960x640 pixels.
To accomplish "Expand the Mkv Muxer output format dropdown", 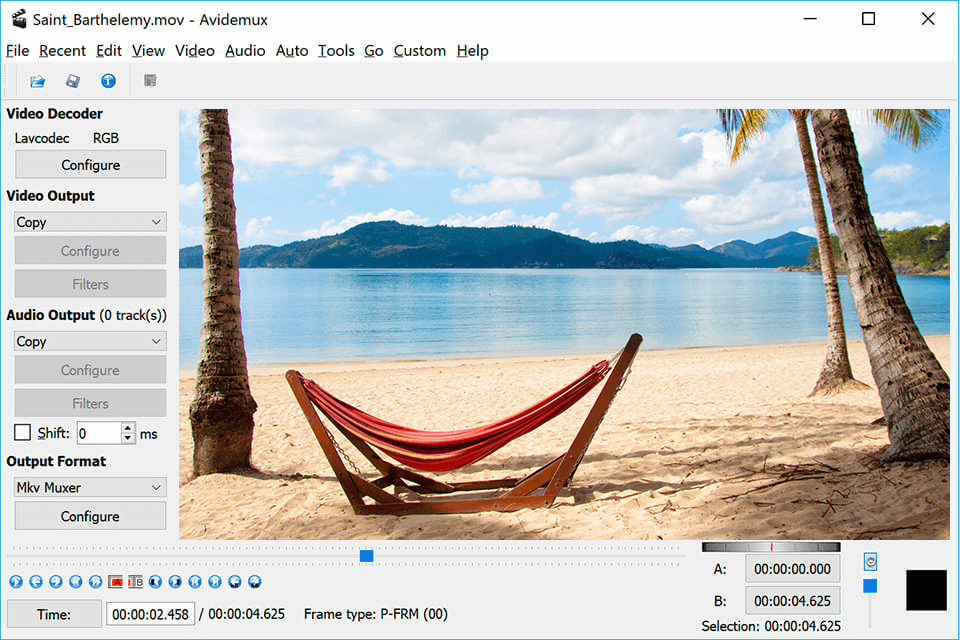I will 90,487.
